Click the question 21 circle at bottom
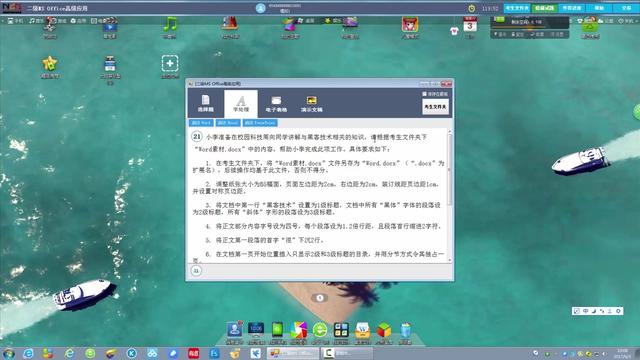This screenshot has height=360, width=640. point(196,271)
